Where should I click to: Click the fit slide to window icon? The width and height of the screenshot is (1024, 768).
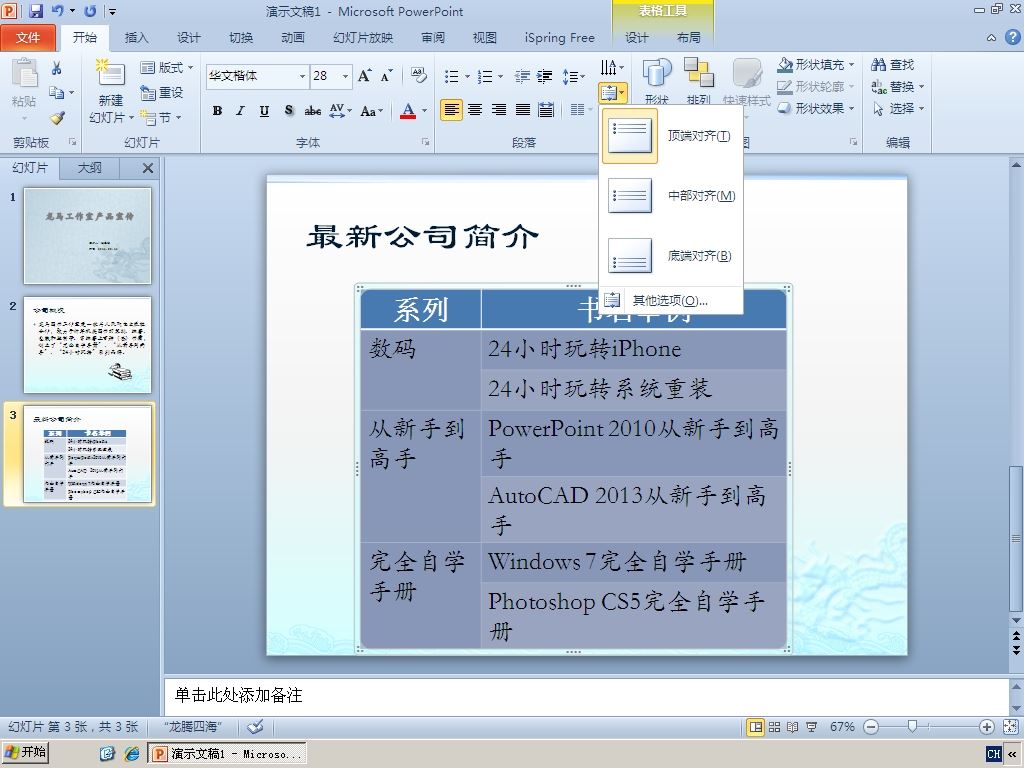tap(1010, 727)
